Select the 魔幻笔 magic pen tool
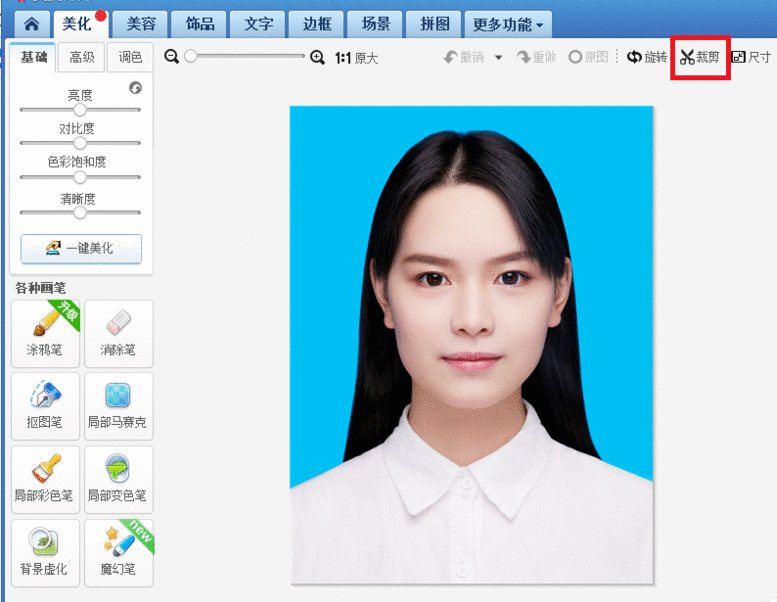This screenshot has height=602, width=777. pos(118,553)
